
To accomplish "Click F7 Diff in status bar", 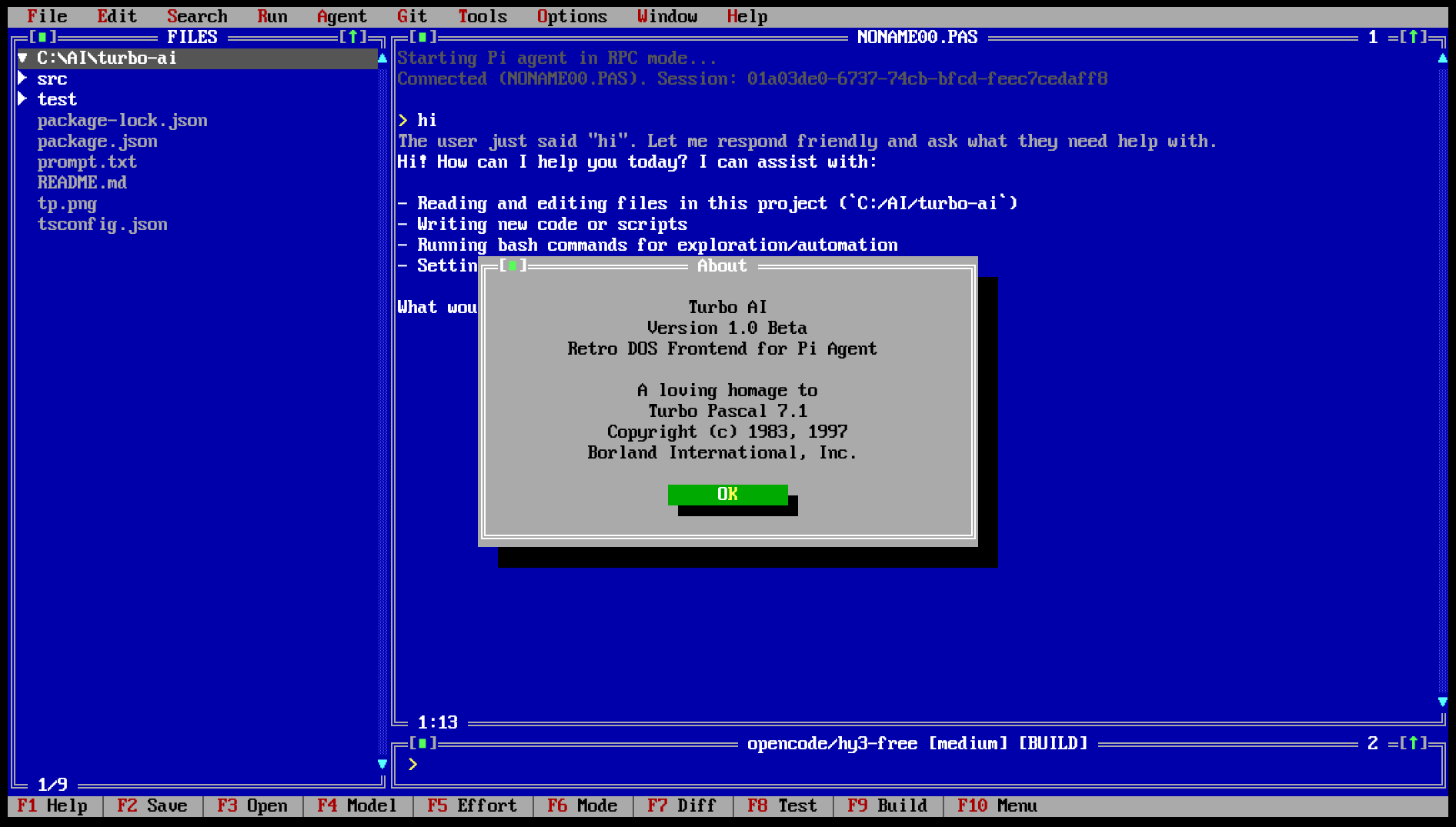I will [682, 805].
